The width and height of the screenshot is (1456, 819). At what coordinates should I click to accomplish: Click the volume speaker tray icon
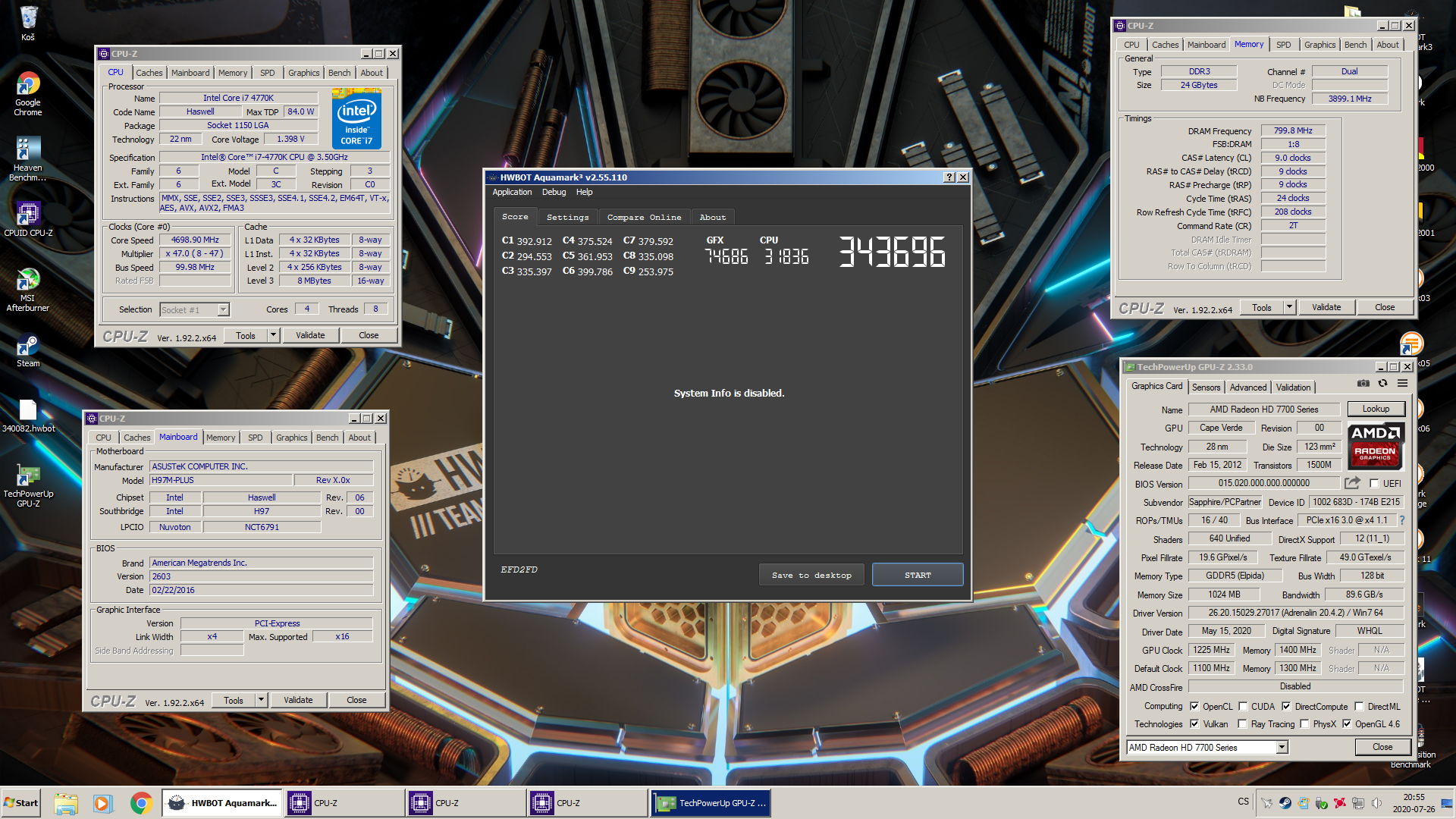click(x=1376, y=802)
